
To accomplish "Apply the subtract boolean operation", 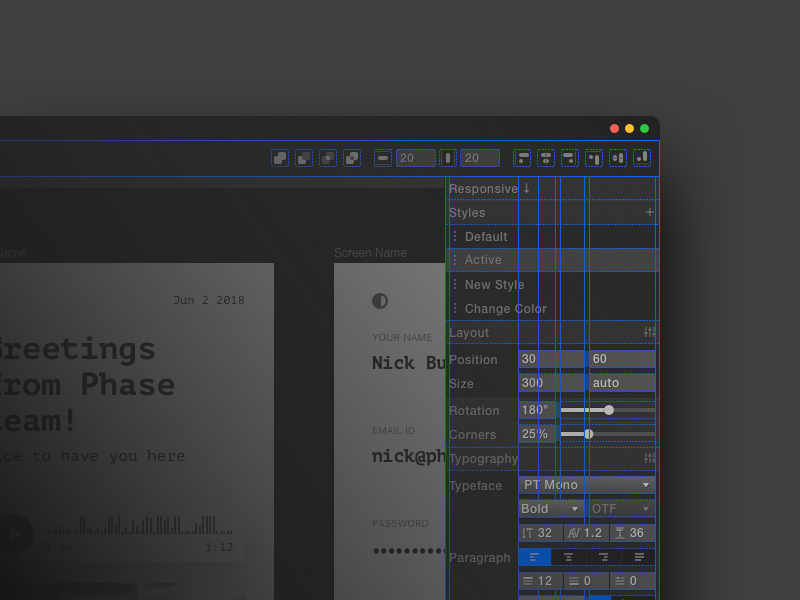I will (304, 158).
